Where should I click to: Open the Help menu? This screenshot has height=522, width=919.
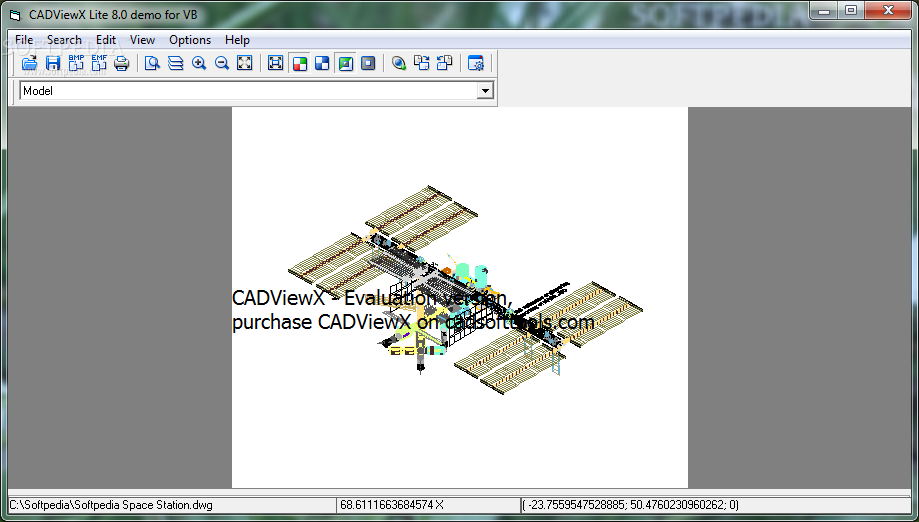point(237,40)
